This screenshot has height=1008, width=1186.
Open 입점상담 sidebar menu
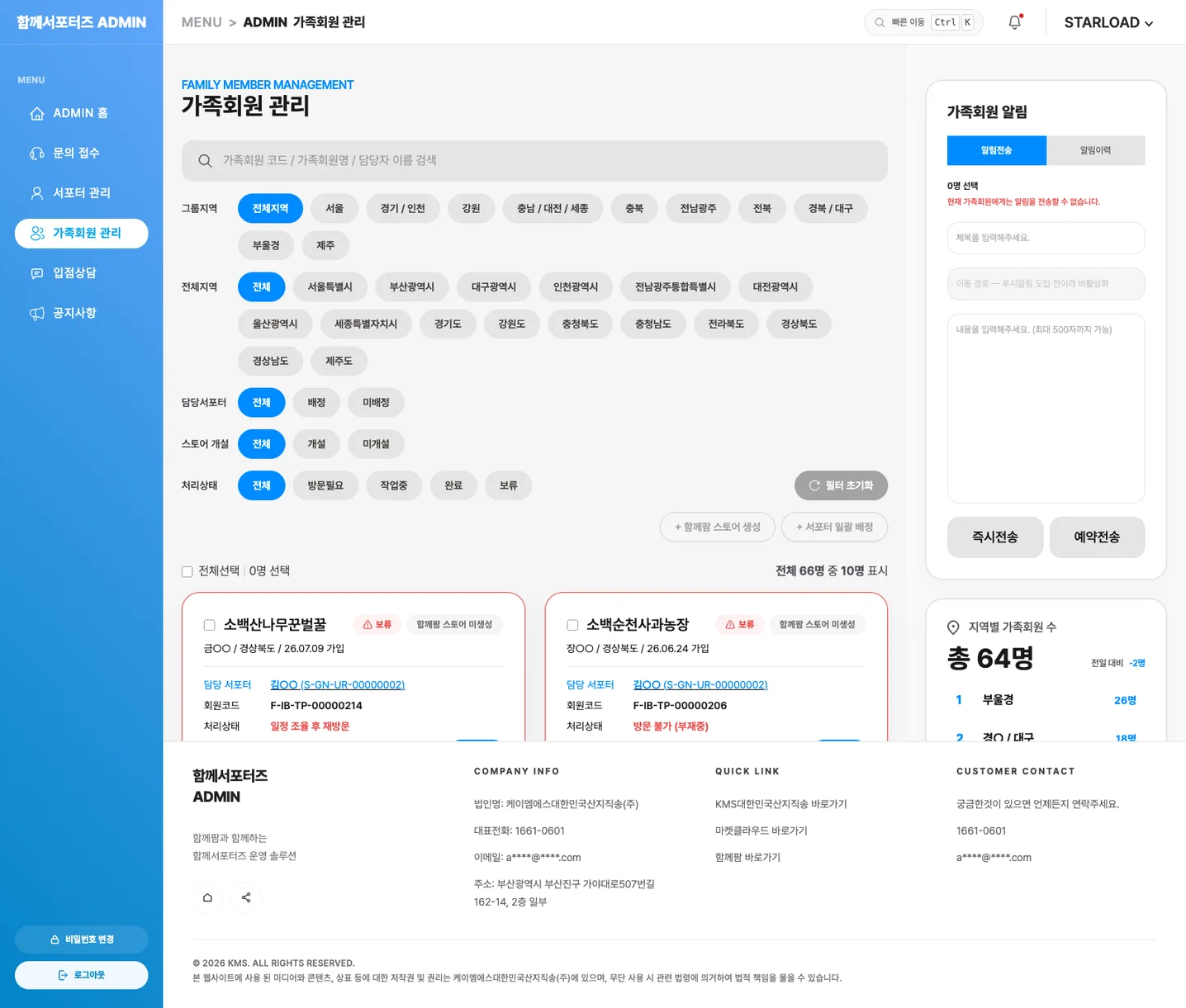tap(81, 273)
